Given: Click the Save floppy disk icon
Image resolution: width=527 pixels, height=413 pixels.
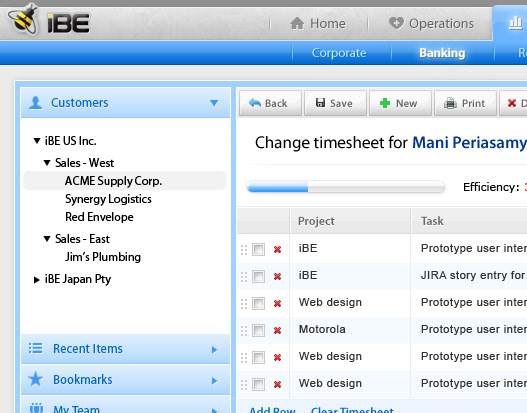Looking at the screenshot, I should (320, 102).
